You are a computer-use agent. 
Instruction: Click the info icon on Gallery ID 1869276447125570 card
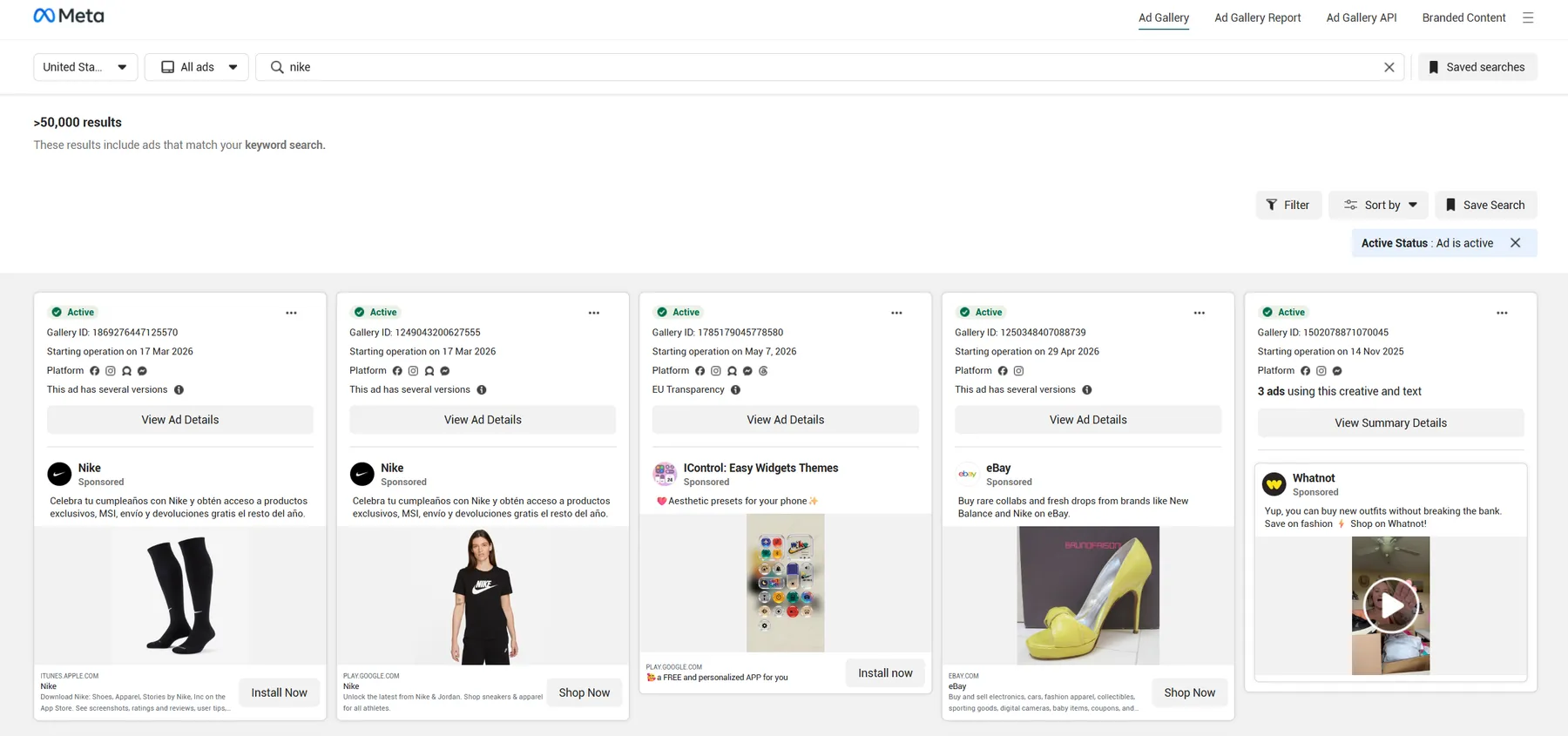pyautogui.click(x=179, y=390)
